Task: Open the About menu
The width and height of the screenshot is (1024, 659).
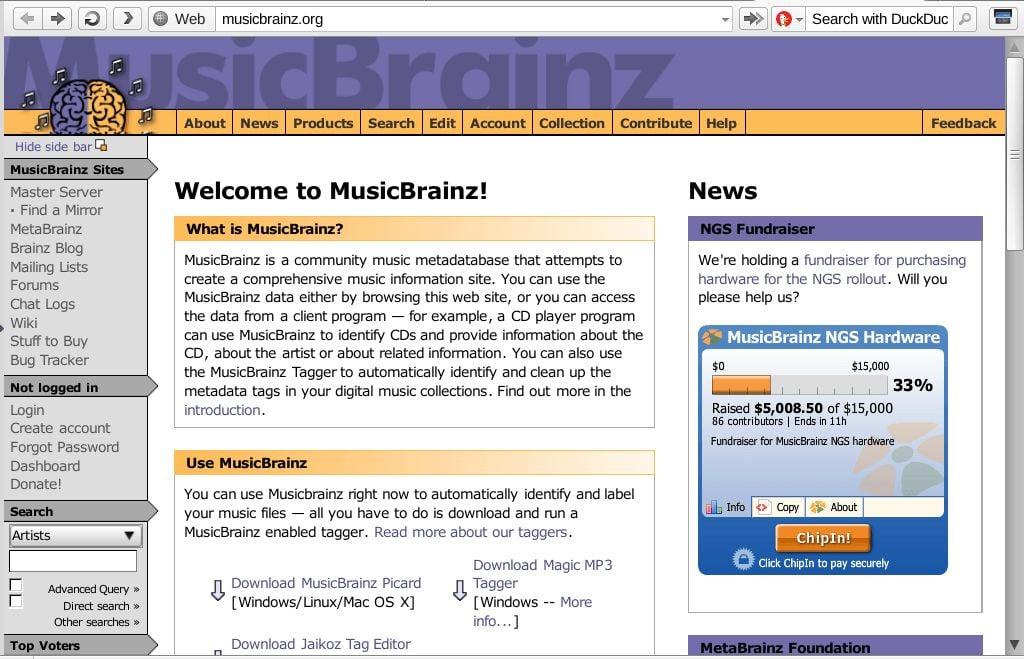Action: pyautogui.click(x=204, y=123)
